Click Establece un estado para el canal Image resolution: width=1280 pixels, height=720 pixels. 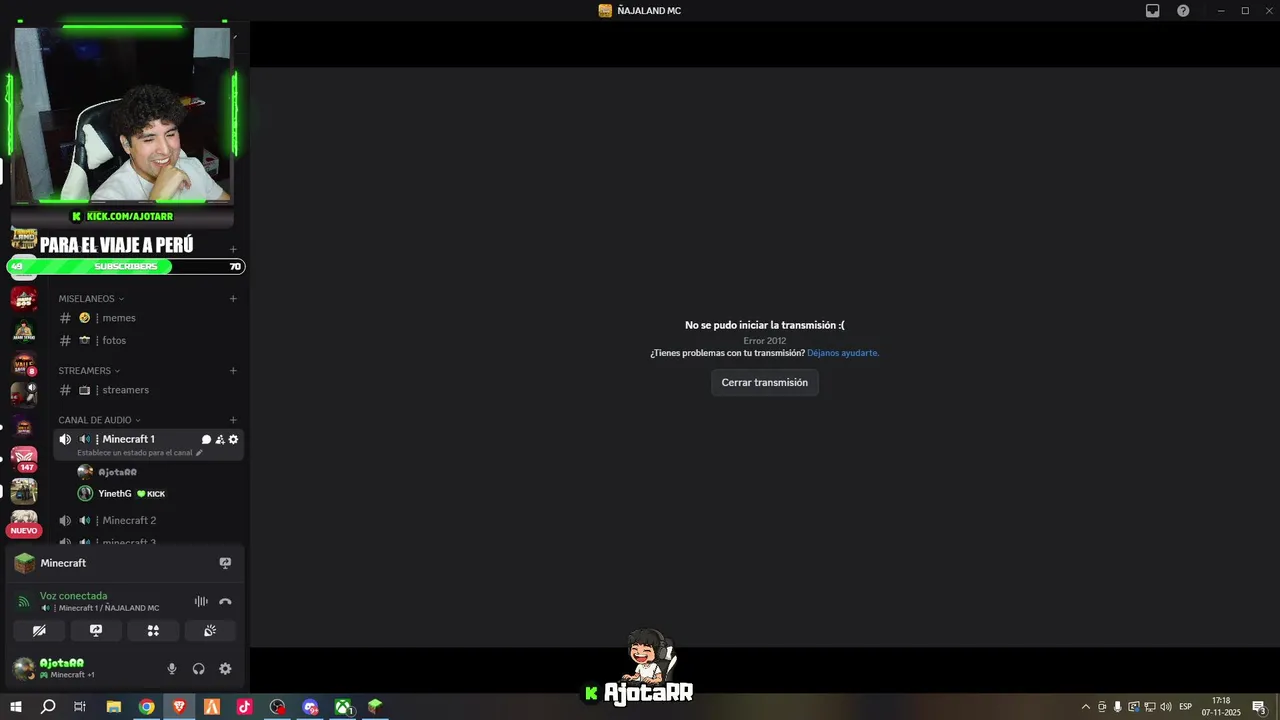point(135,453)
